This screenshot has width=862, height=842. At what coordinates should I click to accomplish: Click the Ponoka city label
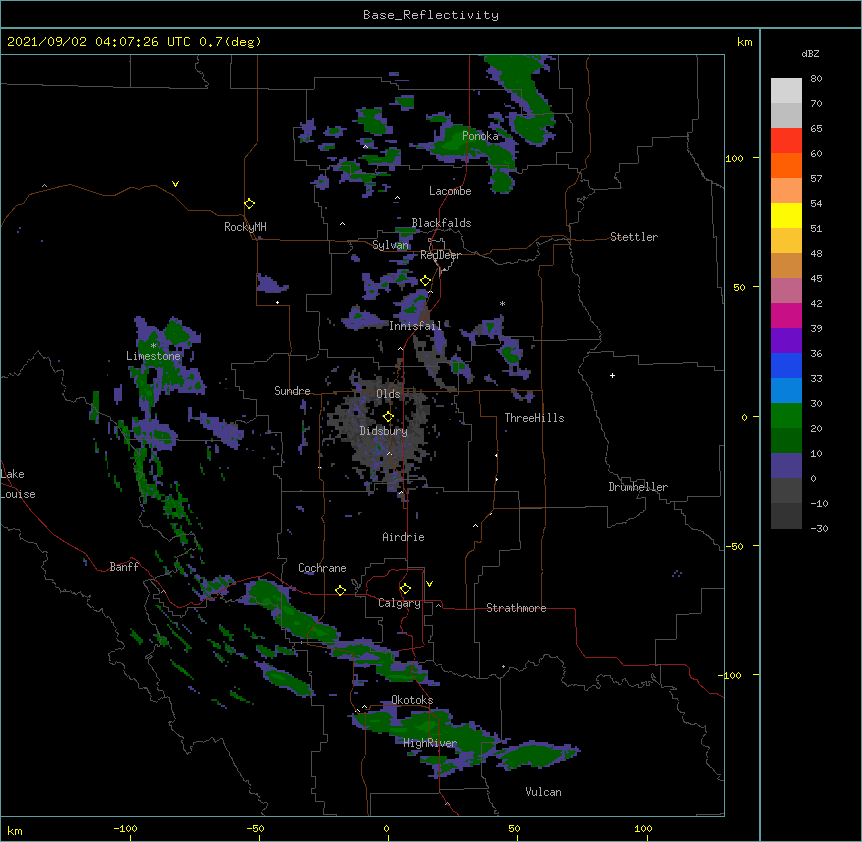(x=480, y=136)
